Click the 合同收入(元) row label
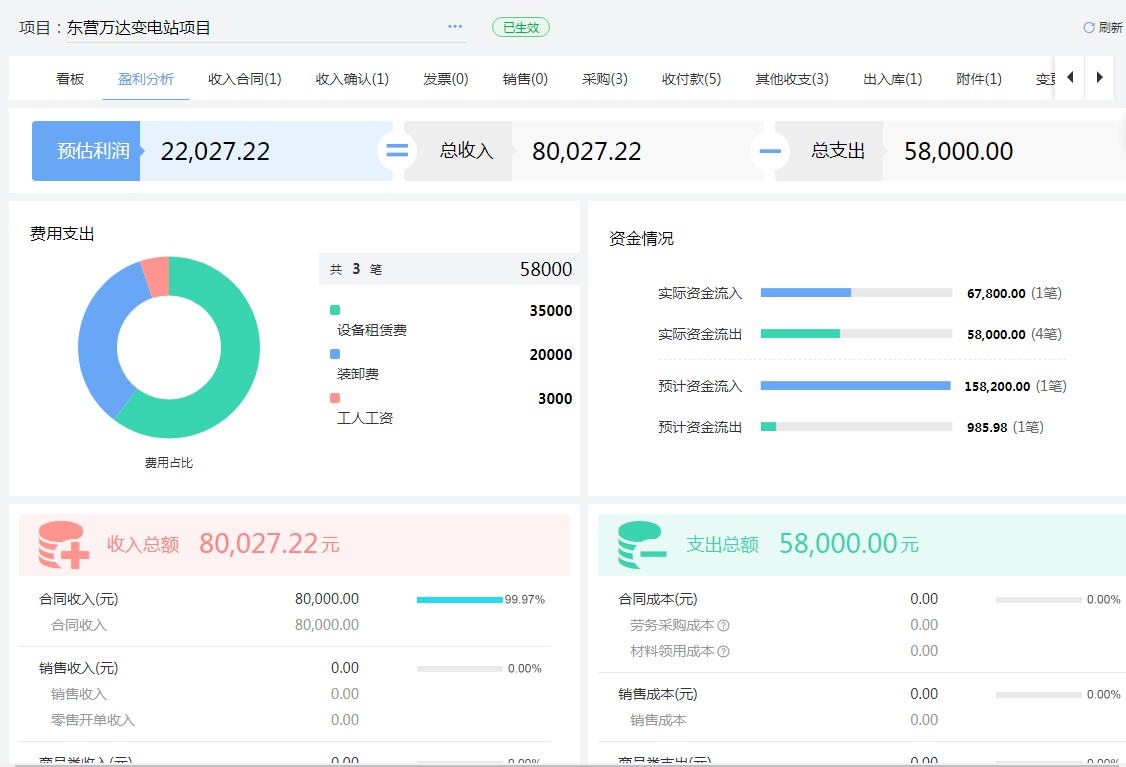The width and height of the screenshot is (1126, 767). pos(78,600)
